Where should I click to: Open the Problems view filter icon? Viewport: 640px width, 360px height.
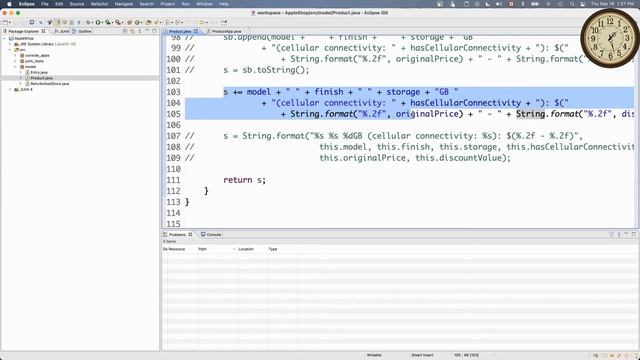[x=611, y=234]
